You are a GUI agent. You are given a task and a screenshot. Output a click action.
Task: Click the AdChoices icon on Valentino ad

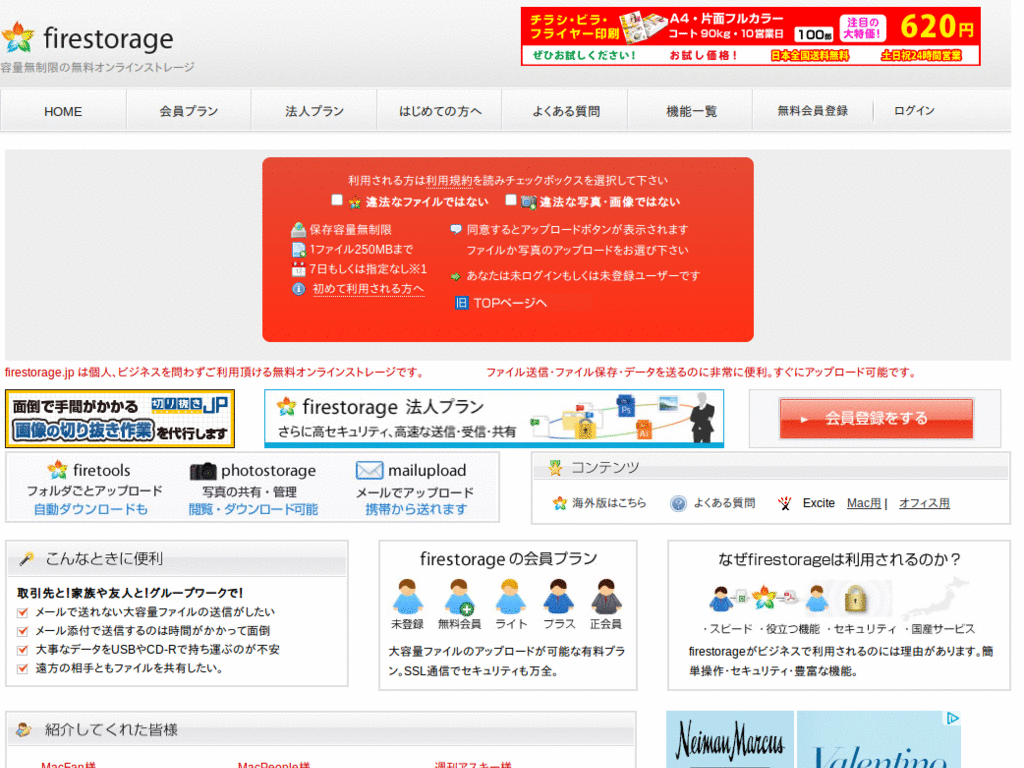[x=953, y=718]
